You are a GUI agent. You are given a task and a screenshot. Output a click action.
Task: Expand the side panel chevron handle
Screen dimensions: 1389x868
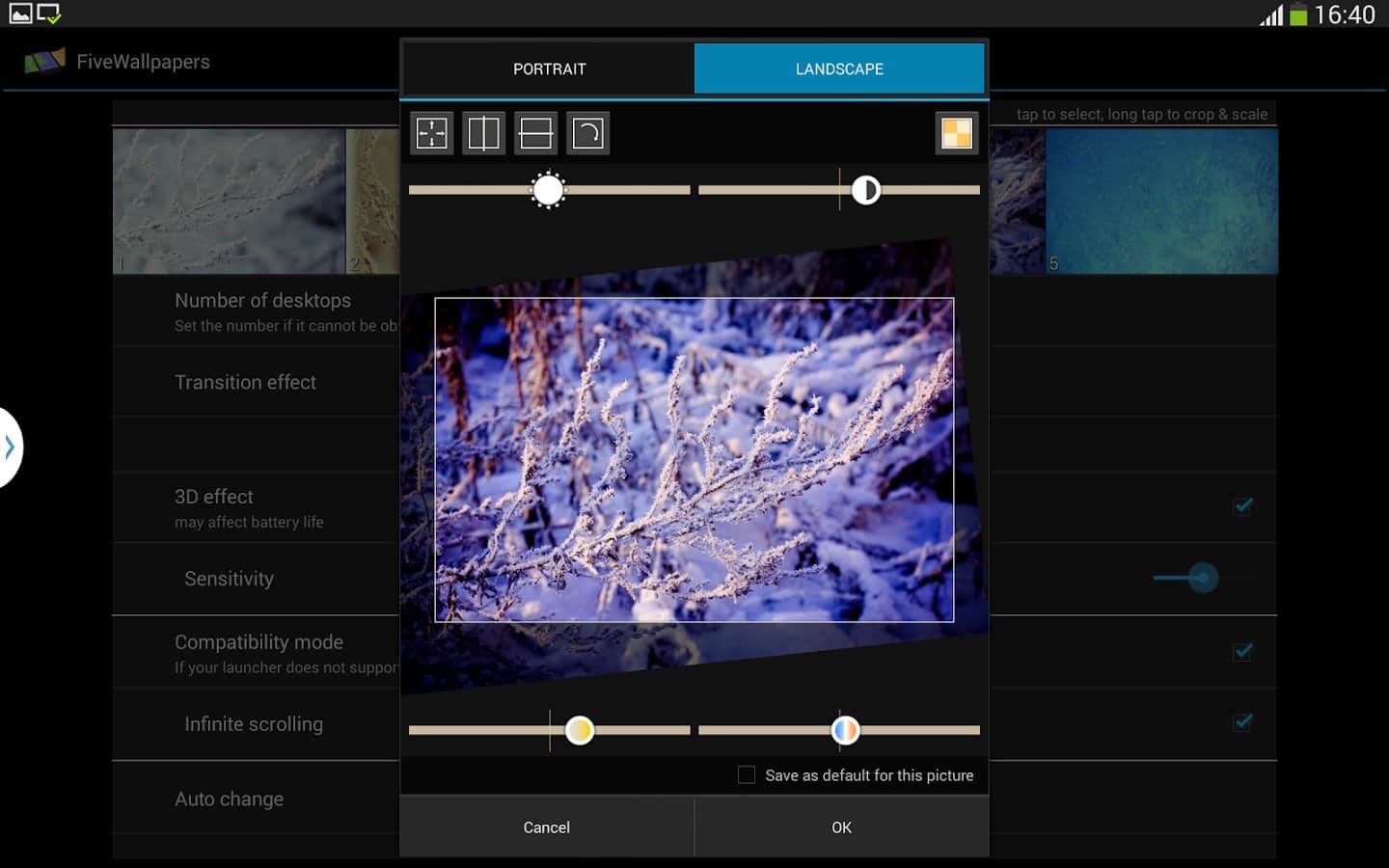pos(10,448)
